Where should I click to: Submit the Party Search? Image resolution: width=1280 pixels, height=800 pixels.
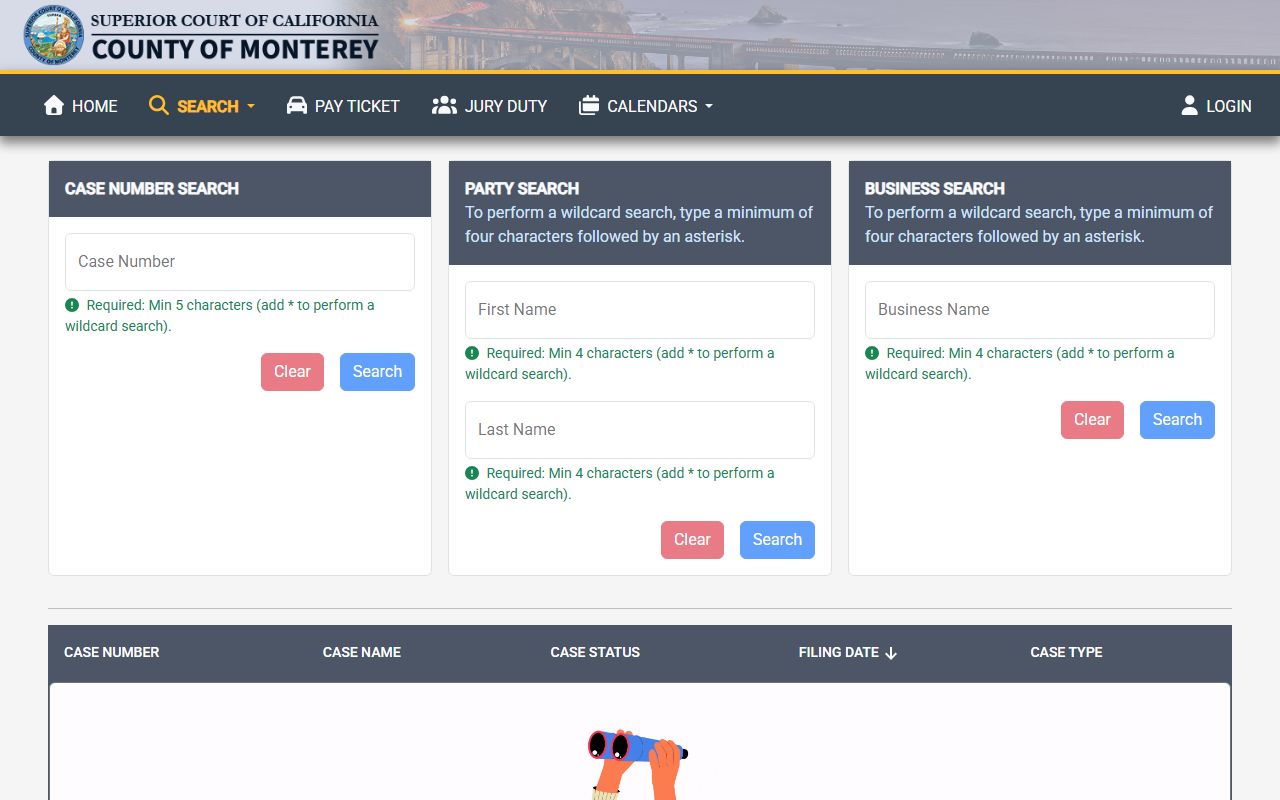(x=777, y=540)
